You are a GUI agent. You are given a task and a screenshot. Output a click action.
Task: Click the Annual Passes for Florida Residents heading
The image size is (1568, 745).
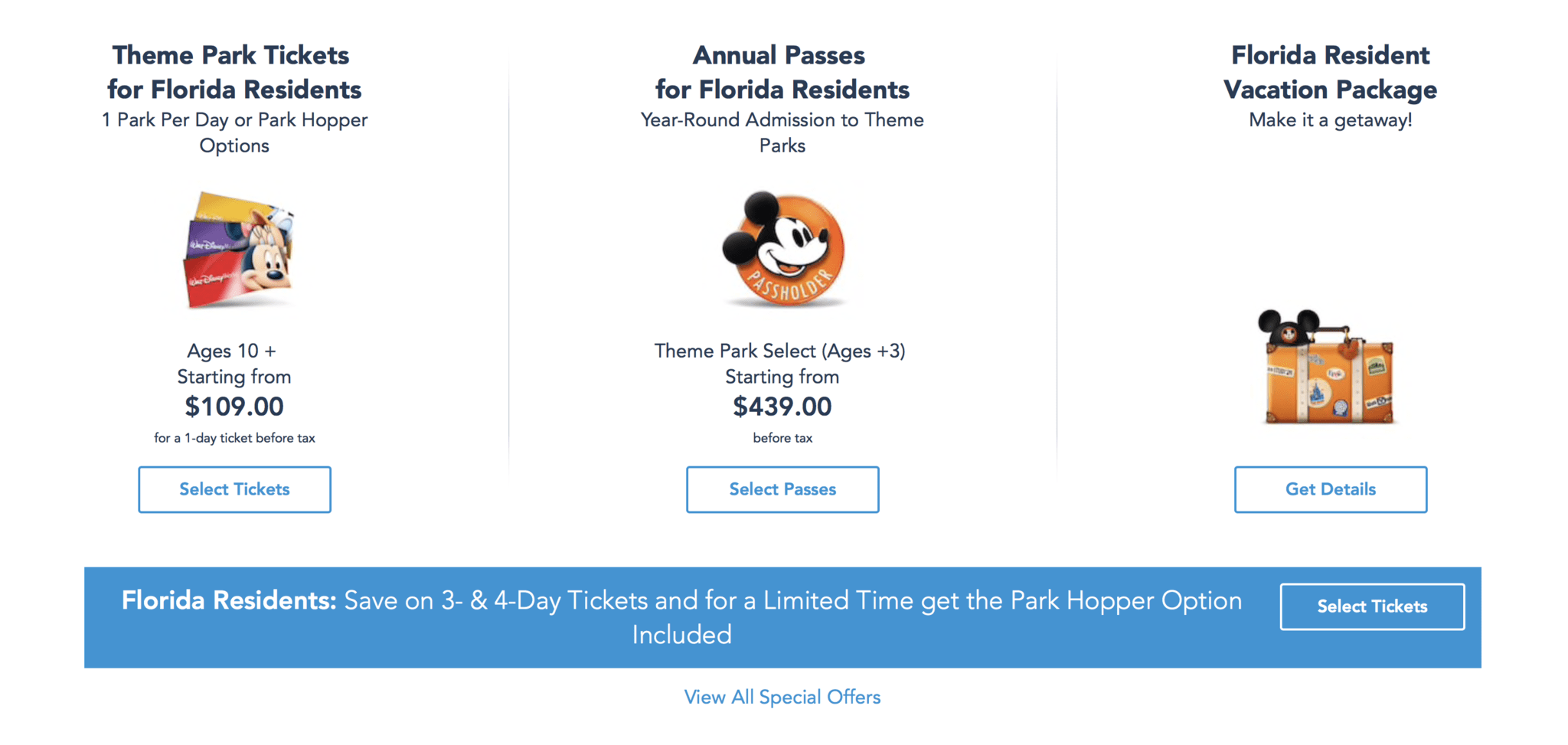tap(782, 72)
